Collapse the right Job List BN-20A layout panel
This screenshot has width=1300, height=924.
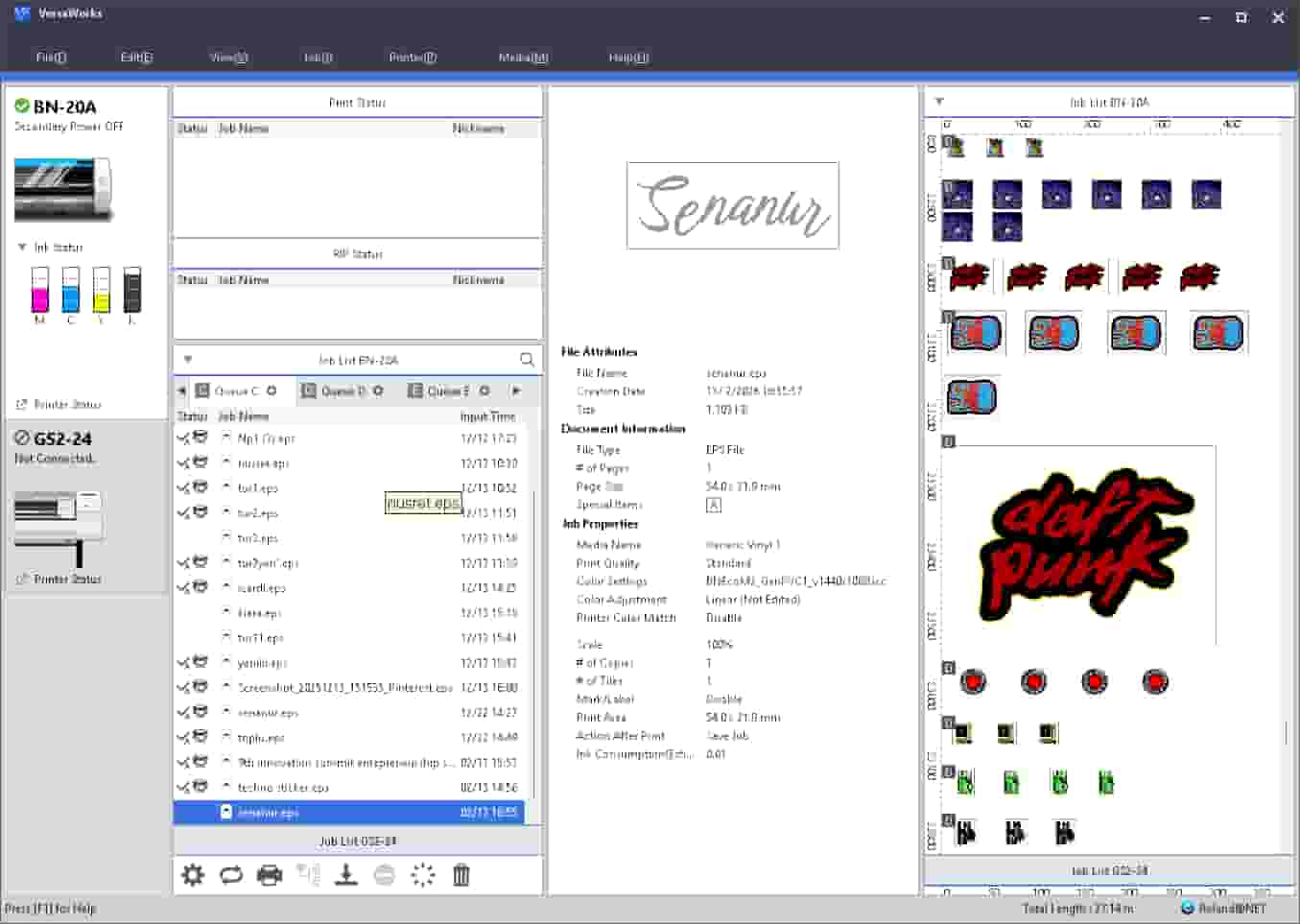pyautogui.click(x=939, y=101)
